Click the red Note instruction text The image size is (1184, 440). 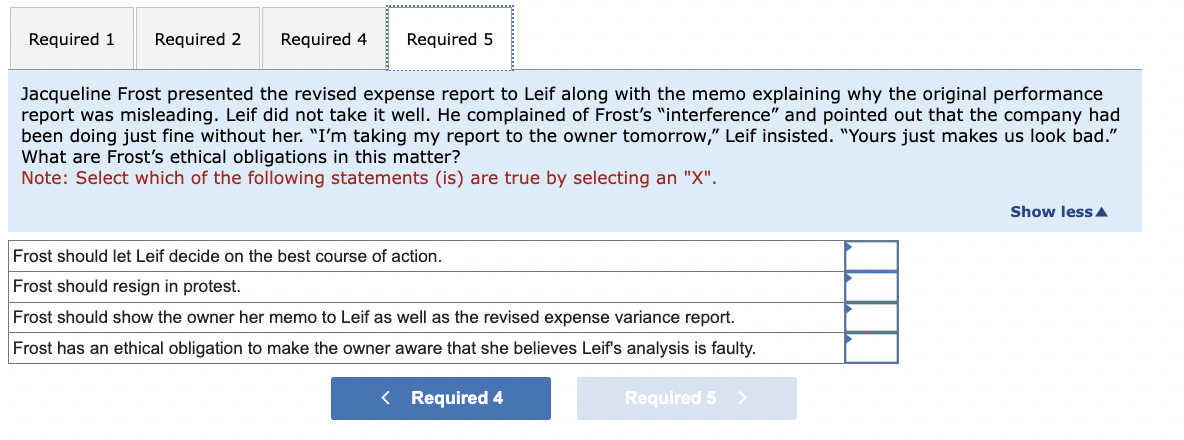369,179
